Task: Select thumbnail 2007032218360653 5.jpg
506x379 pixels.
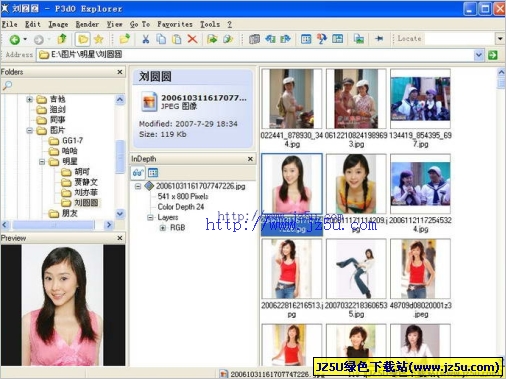Action: click(356, 269)
